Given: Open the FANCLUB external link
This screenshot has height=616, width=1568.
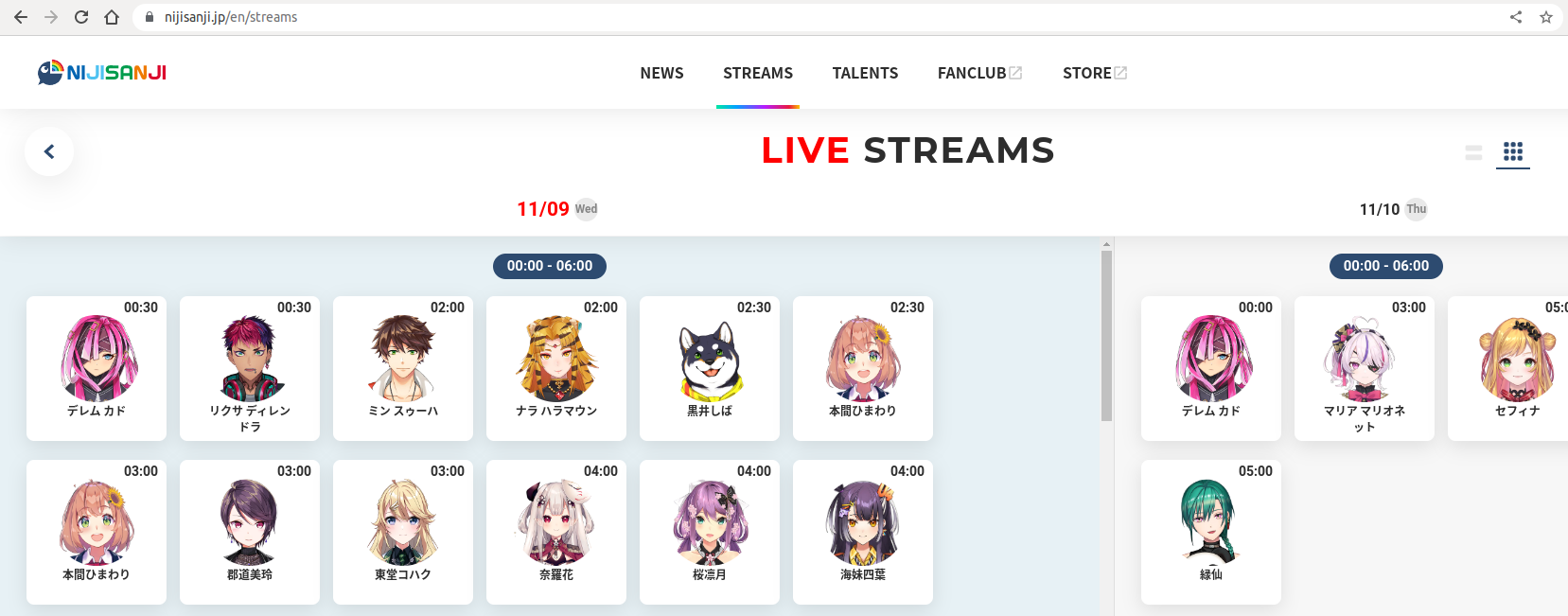Looking at the screenshot, I should click(x=979, y=73).
